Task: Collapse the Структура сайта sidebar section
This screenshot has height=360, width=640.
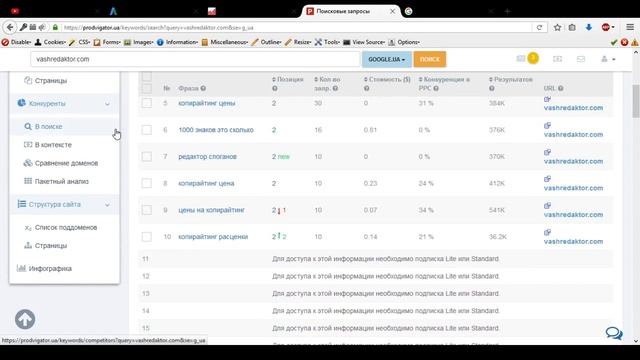Action: coord(107,204)
